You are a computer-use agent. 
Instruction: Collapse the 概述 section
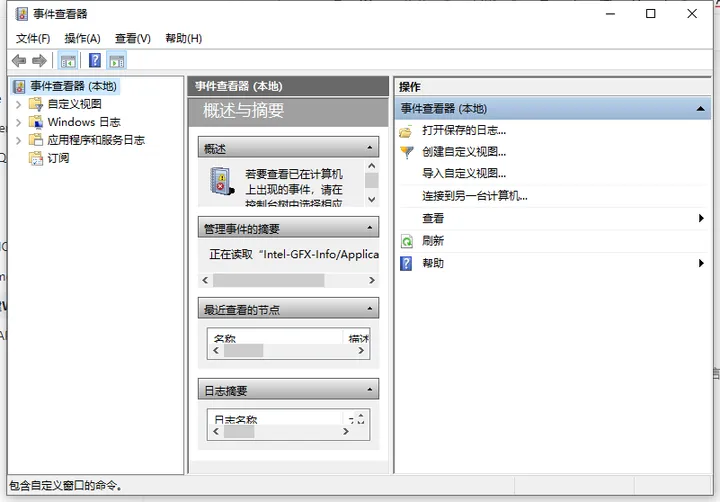pyautogui.click(x=370, y=147)
